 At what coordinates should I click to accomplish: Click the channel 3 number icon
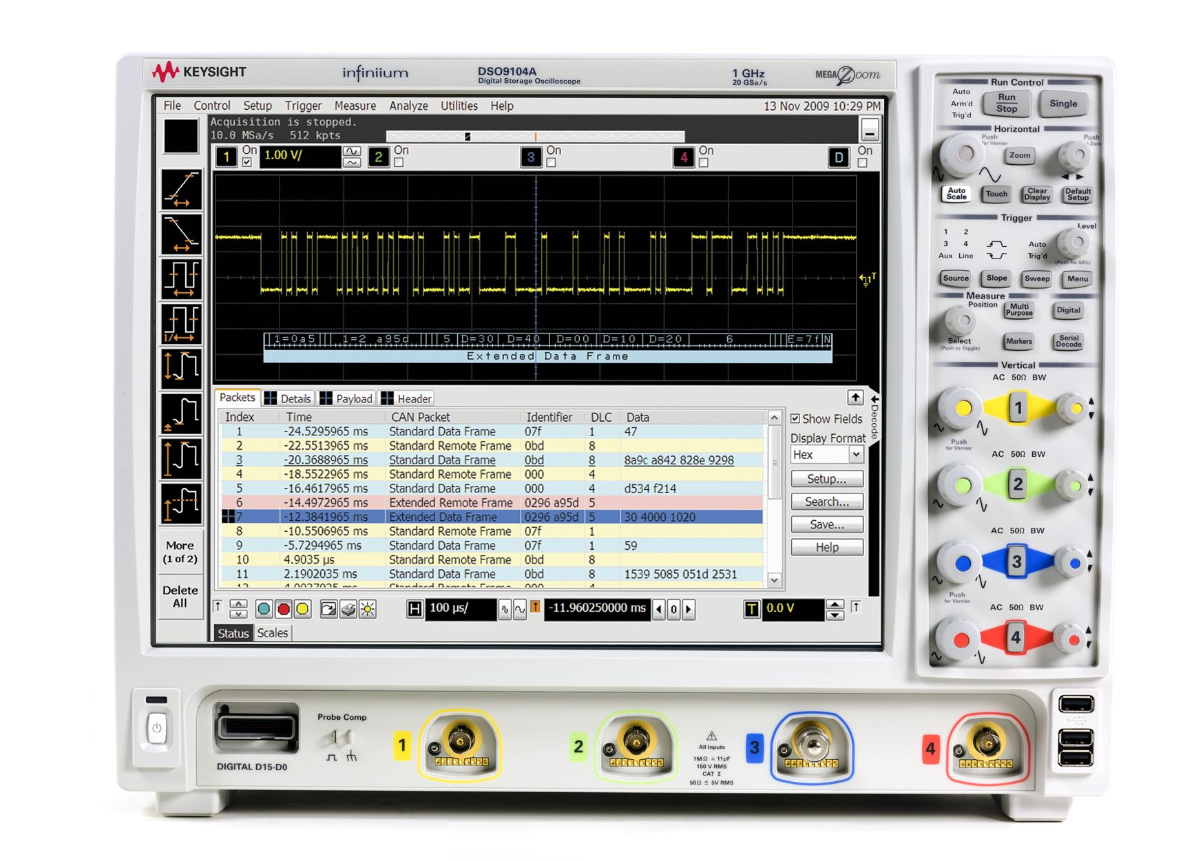(x=531, y=157)
